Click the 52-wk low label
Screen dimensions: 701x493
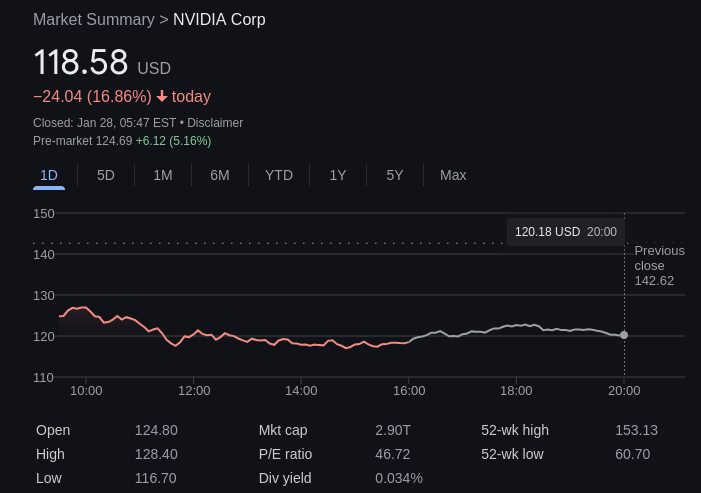pos(512,455)
